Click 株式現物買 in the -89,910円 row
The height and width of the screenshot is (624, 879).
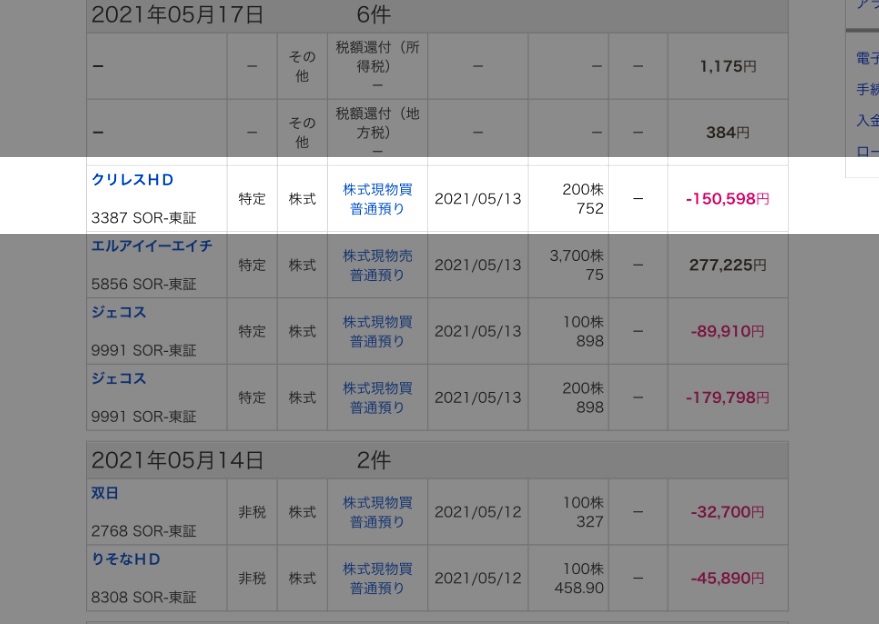click(377, 322)
